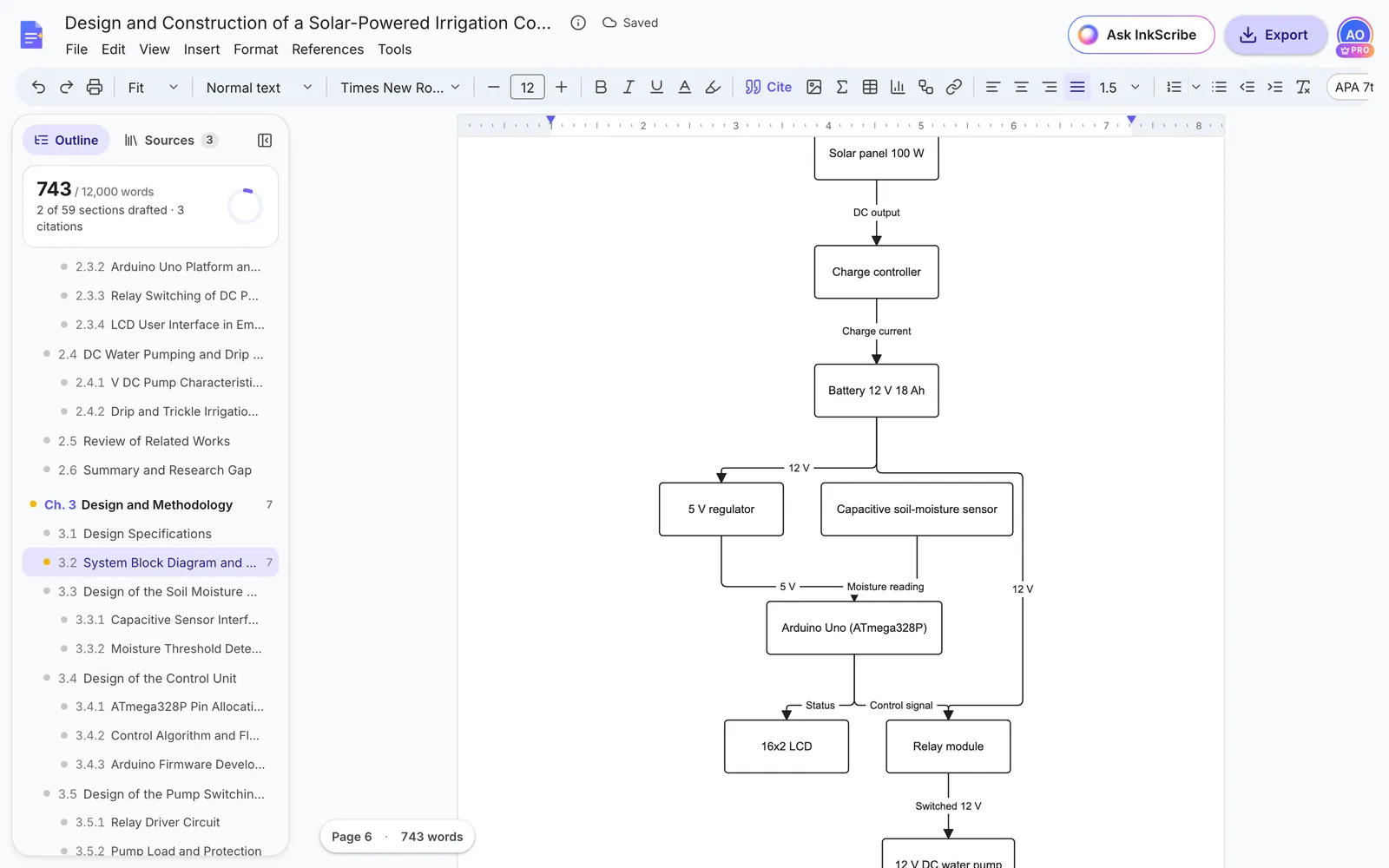Clear text formatting icon
This screenshot has width=1389, height=868.
[1303, 87]
